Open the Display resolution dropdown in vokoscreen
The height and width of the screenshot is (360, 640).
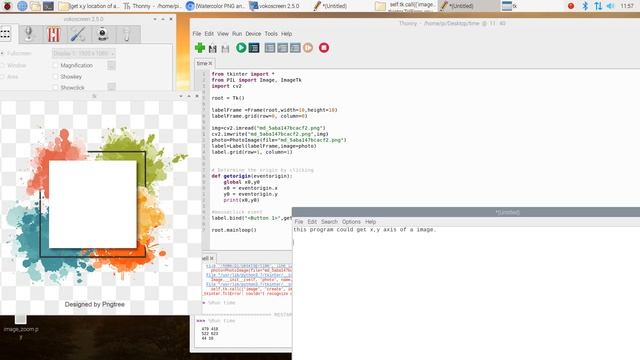[84, 53]
